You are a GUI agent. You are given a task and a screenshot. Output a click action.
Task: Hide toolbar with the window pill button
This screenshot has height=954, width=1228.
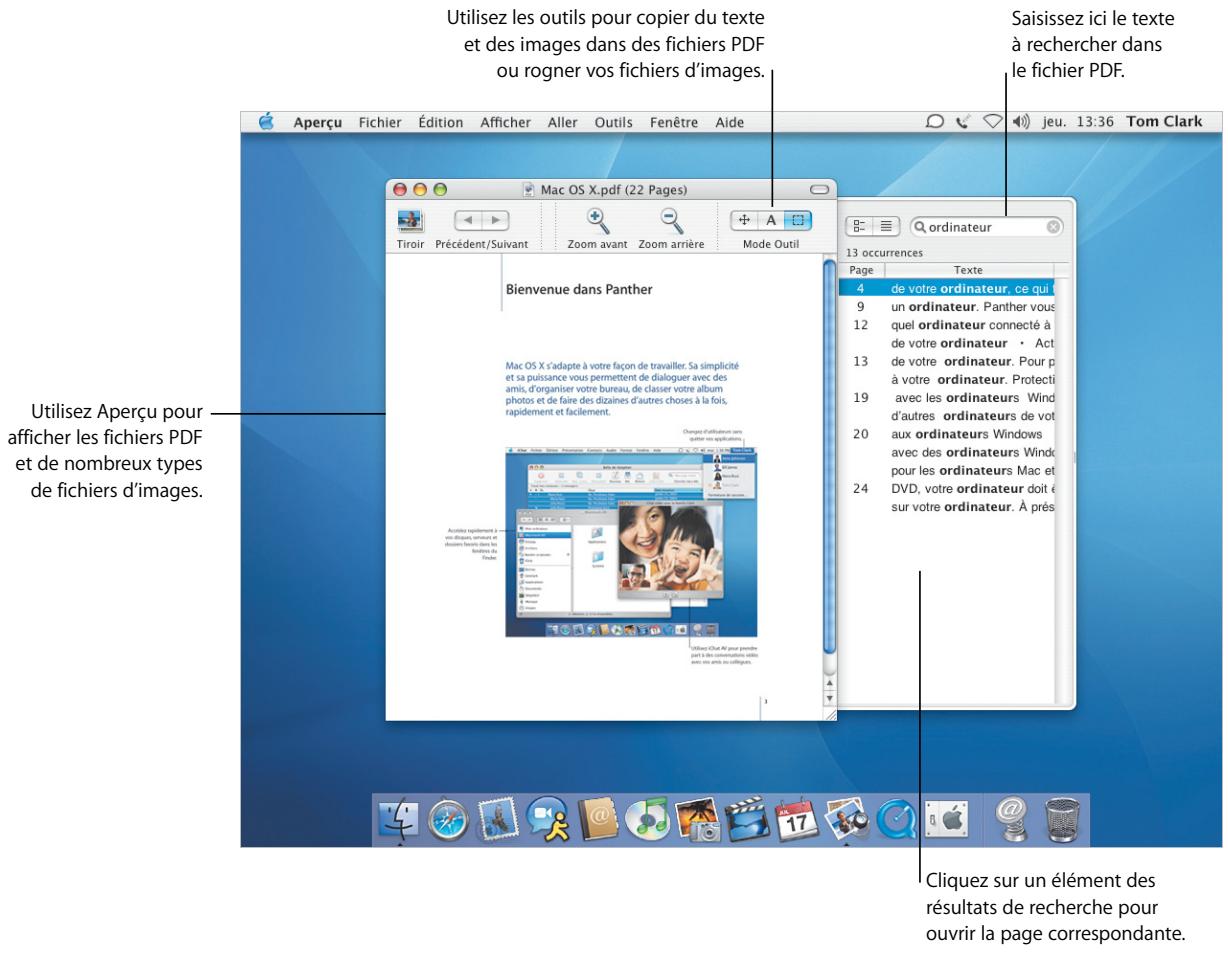[x=820, y=188]
